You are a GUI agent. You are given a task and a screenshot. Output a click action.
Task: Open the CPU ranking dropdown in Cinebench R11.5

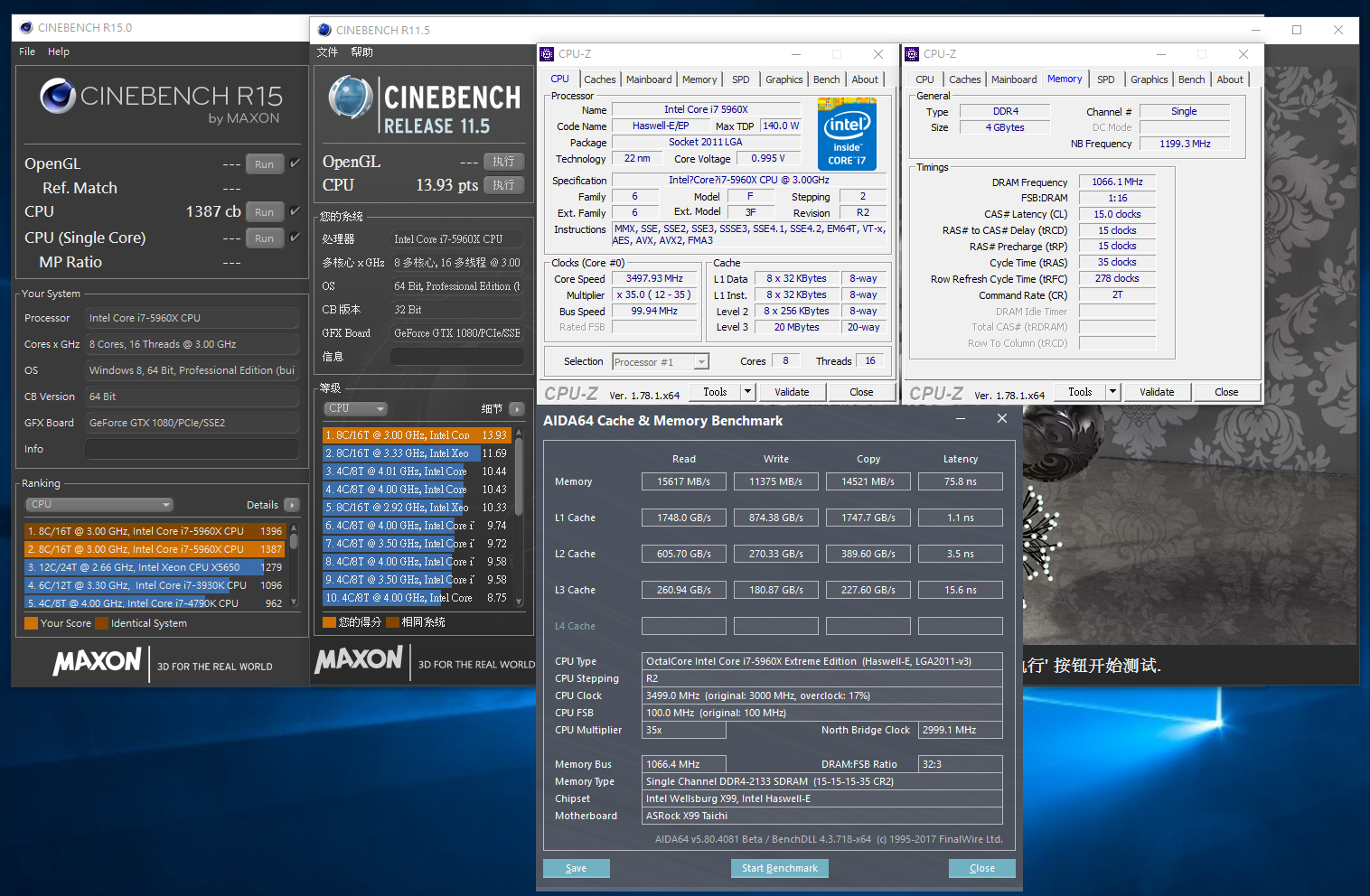[356, 408]
